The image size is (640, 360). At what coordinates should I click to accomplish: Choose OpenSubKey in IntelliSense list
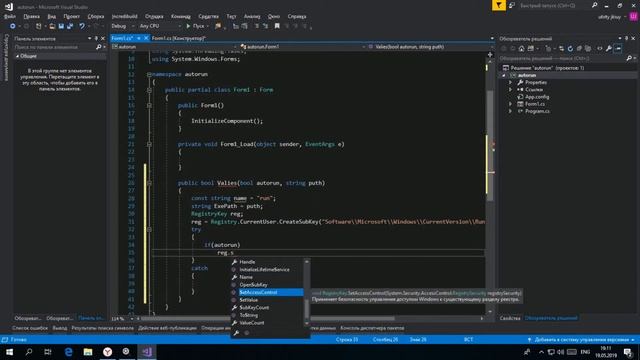pyautogui.click(x=267, y=284)
